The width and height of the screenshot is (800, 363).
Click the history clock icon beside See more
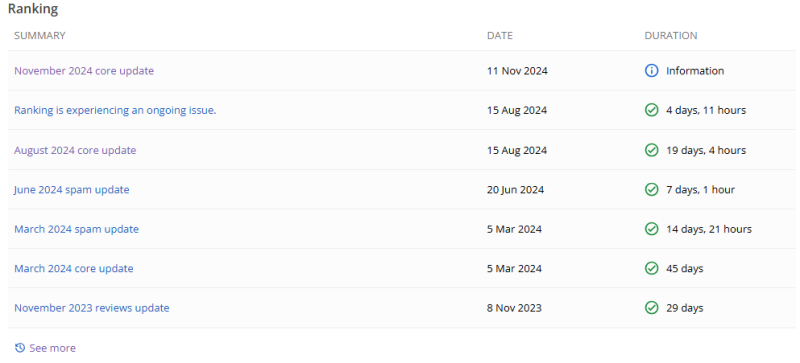pyautogui.click(x=20, y=348)
